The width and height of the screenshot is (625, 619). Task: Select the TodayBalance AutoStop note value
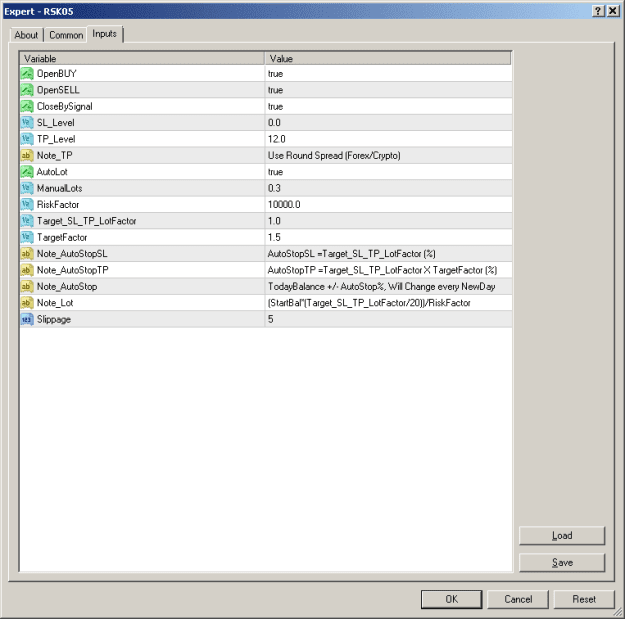pos(381,286)
